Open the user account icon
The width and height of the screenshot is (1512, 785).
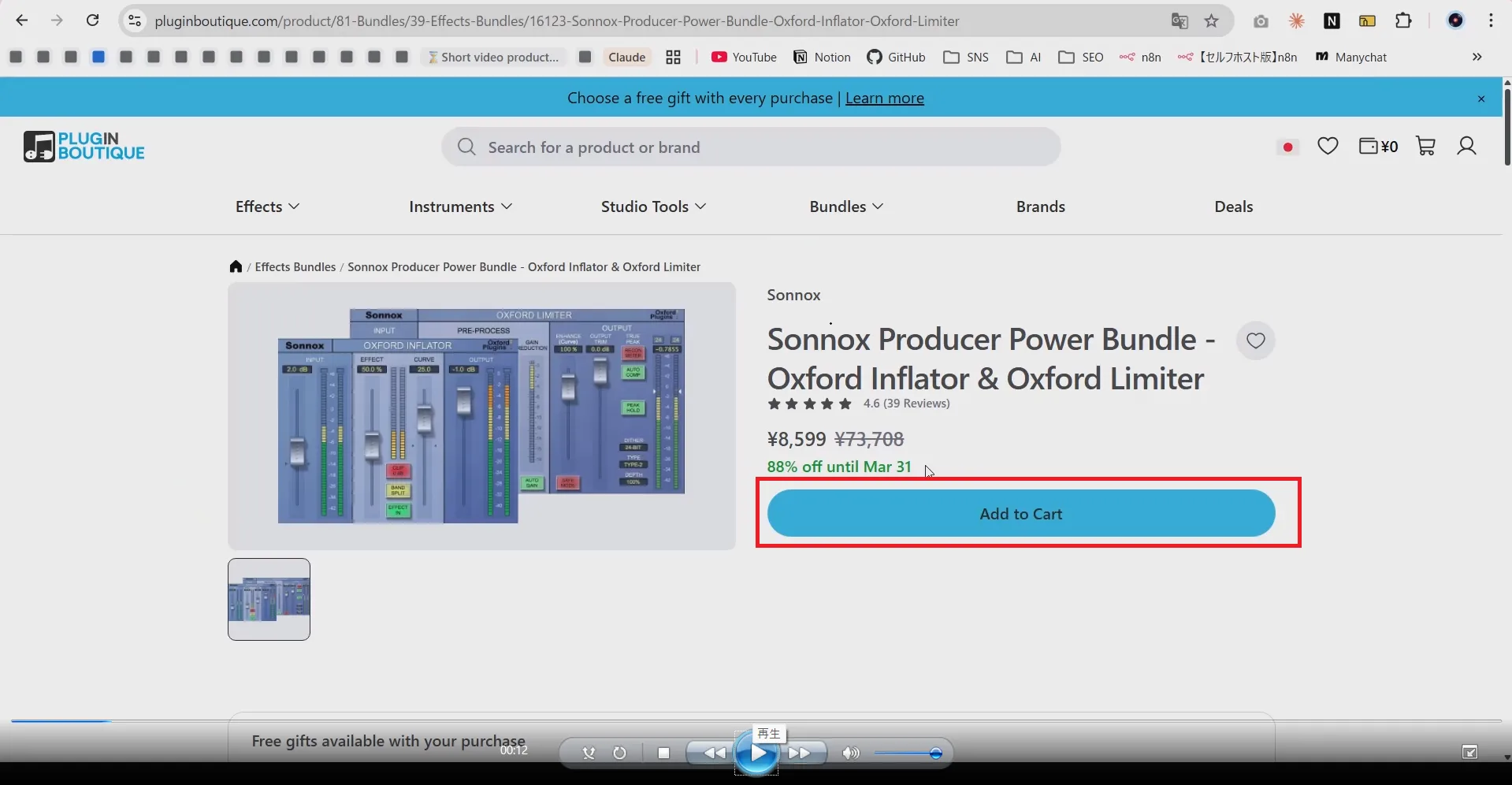click(1466, 146)
